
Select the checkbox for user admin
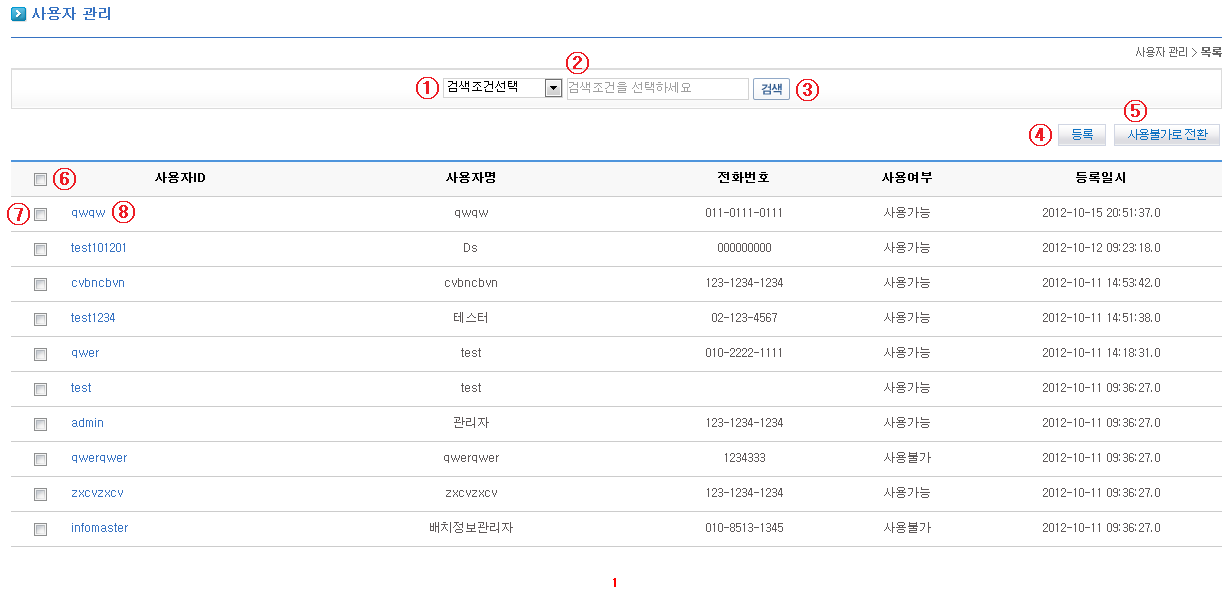pos(40,424)
